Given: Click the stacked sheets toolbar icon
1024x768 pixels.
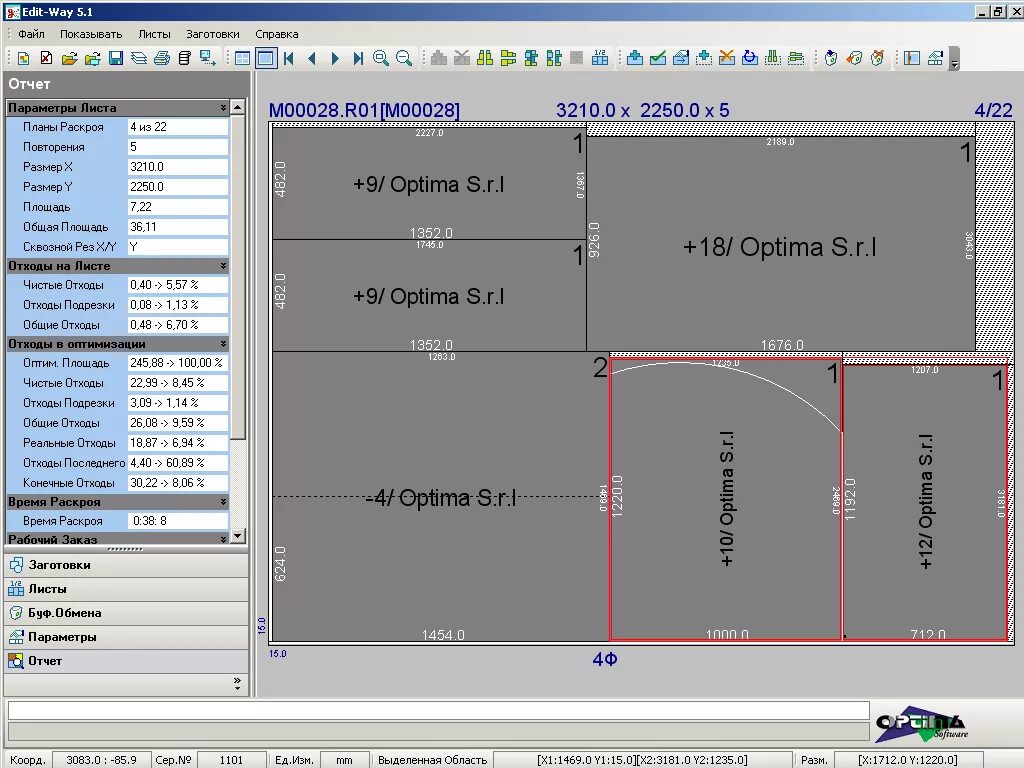Looking at the screenshot, I should click(138, 58).
